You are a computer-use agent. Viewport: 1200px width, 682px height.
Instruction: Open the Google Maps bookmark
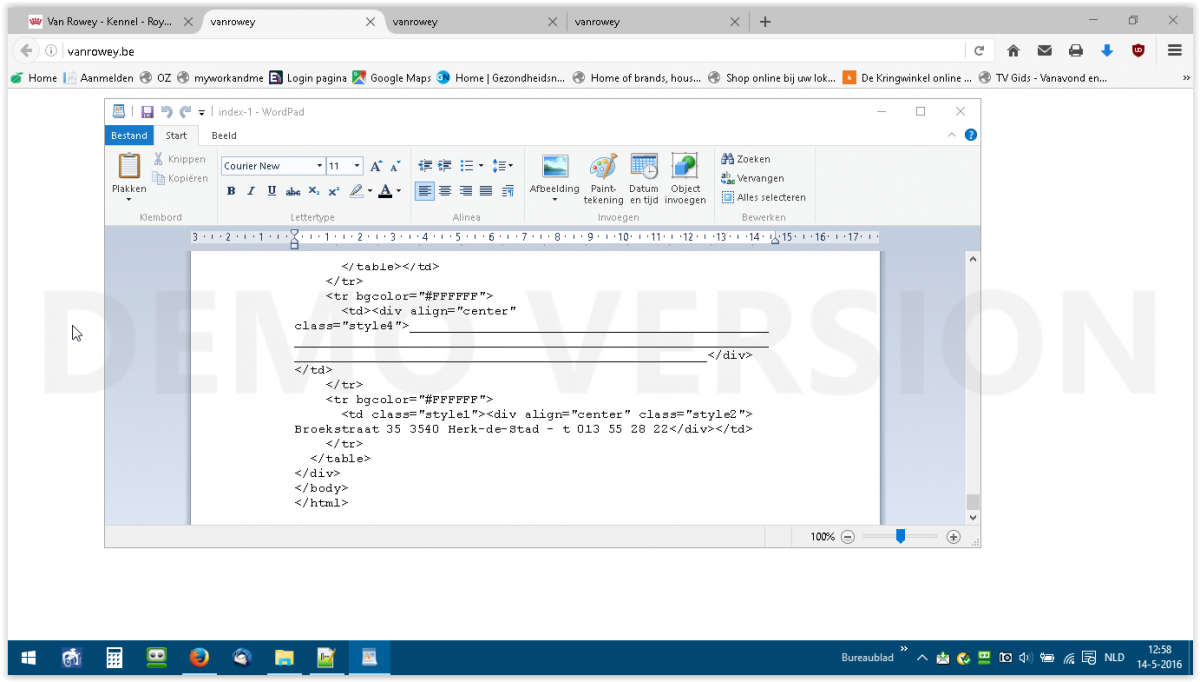click(x=392, y=78)
